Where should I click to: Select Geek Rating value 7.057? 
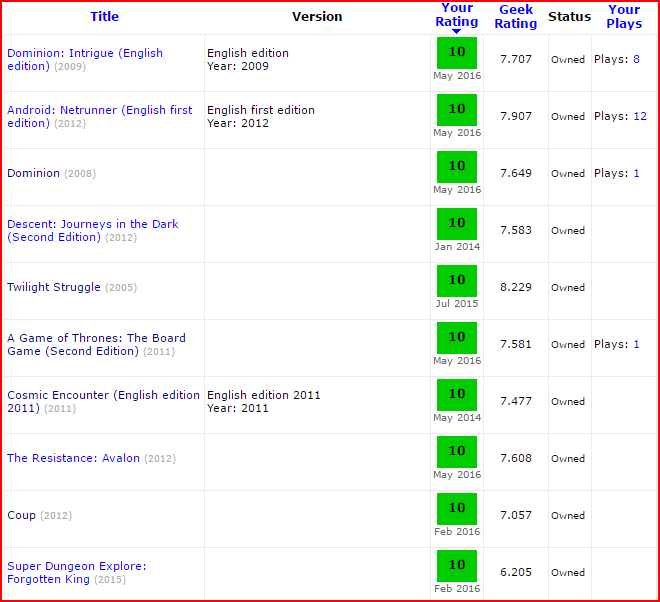pos(516,515)
